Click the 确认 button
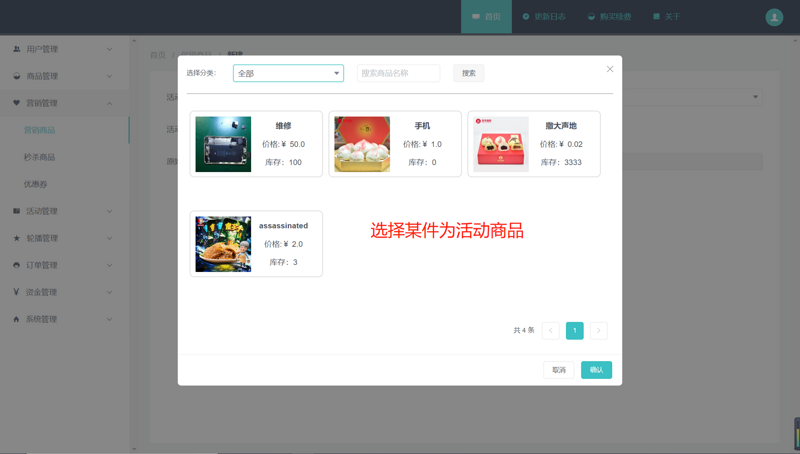800x454 pixels. tap(596, 370)
